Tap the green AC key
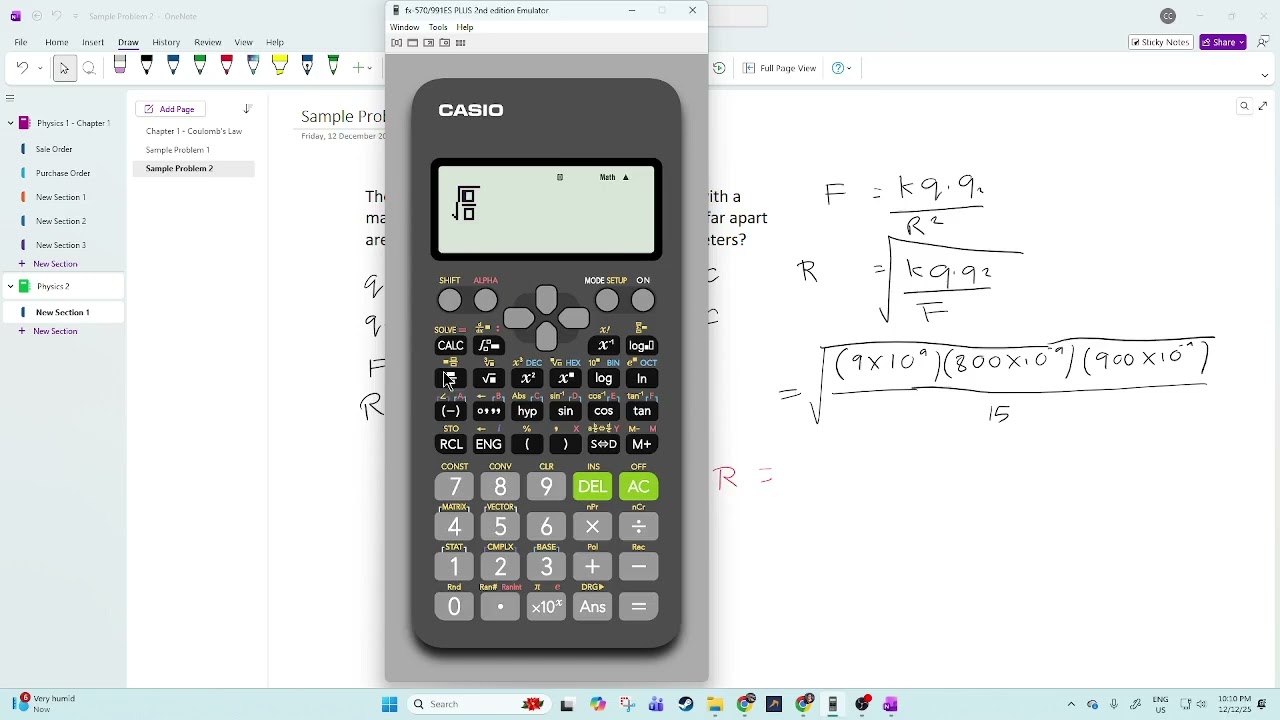1280x720 pixels. point(638,487)
